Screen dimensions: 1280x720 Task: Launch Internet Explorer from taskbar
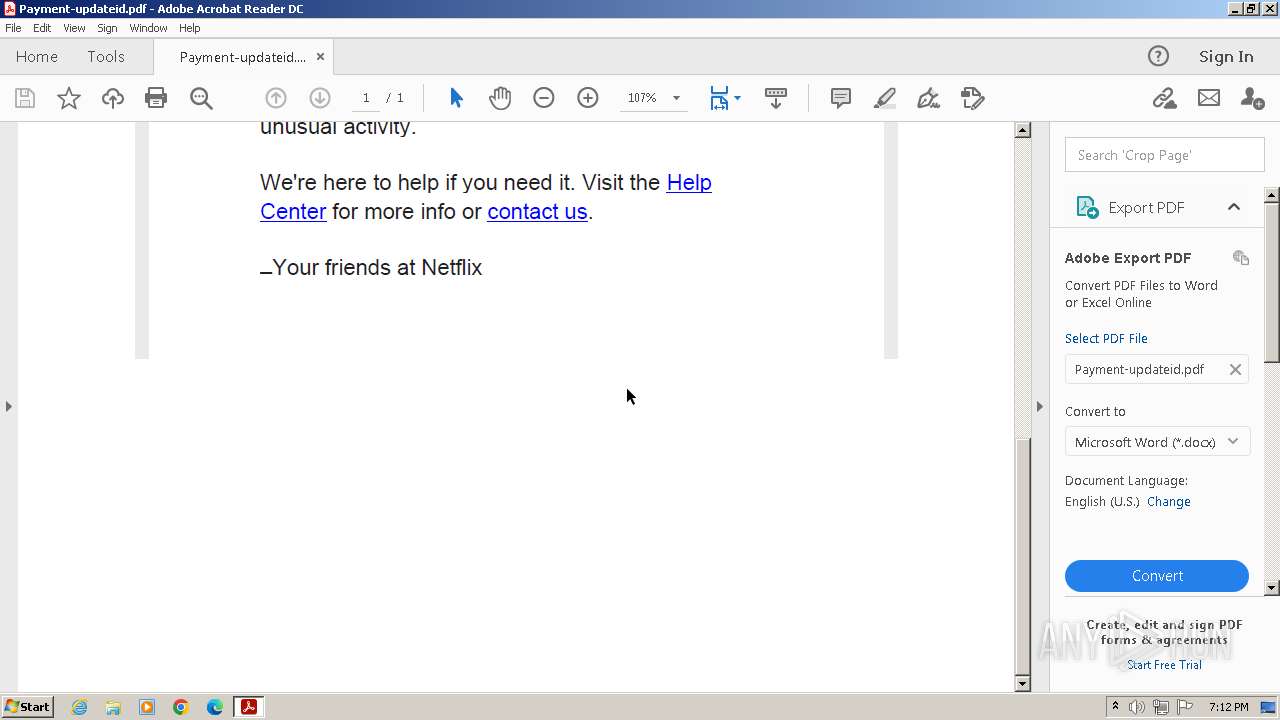[80, 707]
